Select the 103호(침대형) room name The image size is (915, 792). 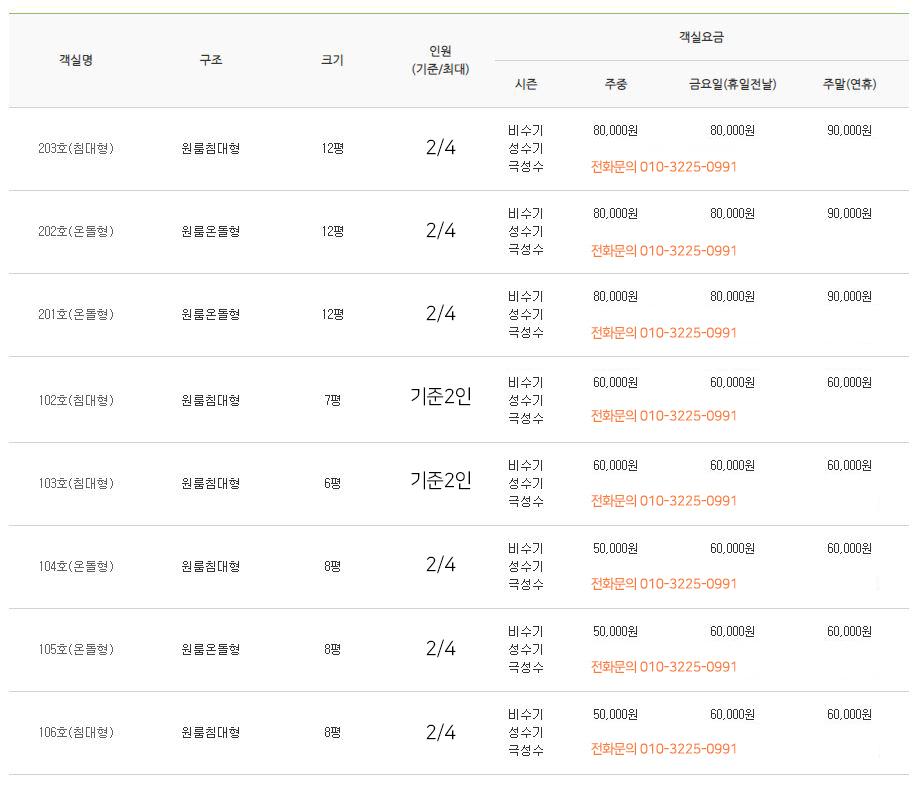76,483
